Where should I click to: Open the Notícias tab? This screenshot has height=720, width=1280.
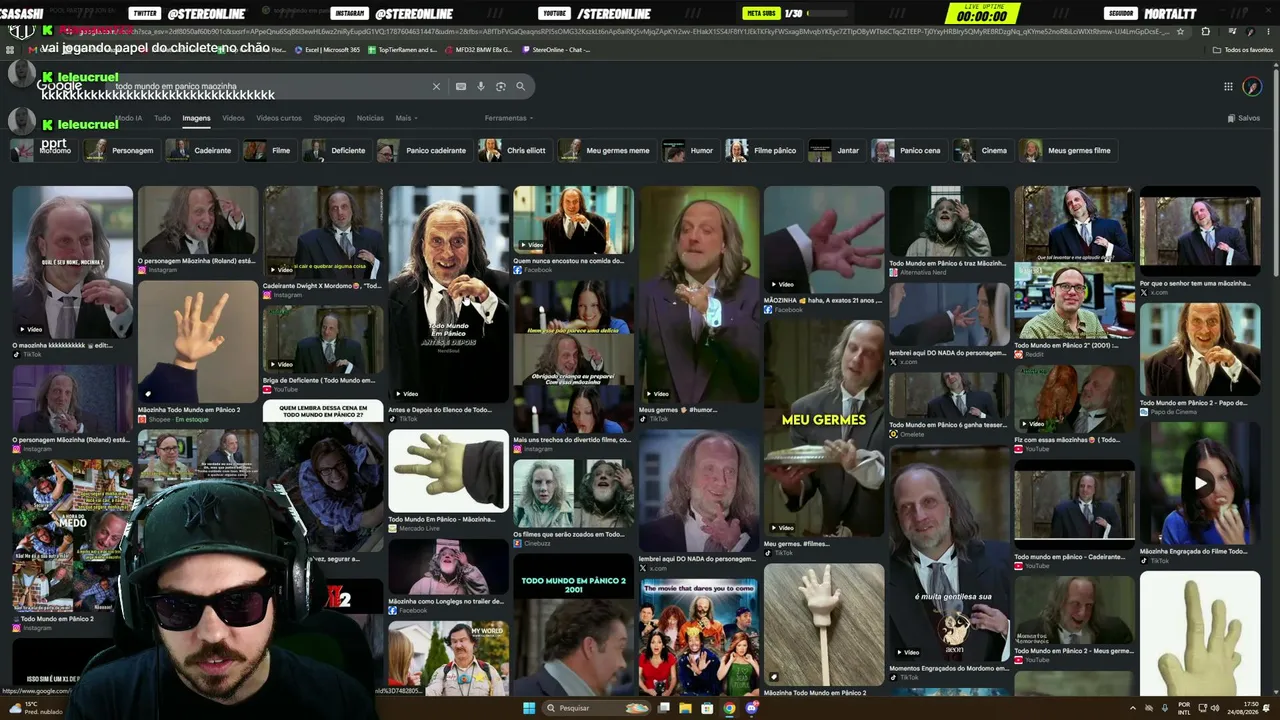point(370,118)
